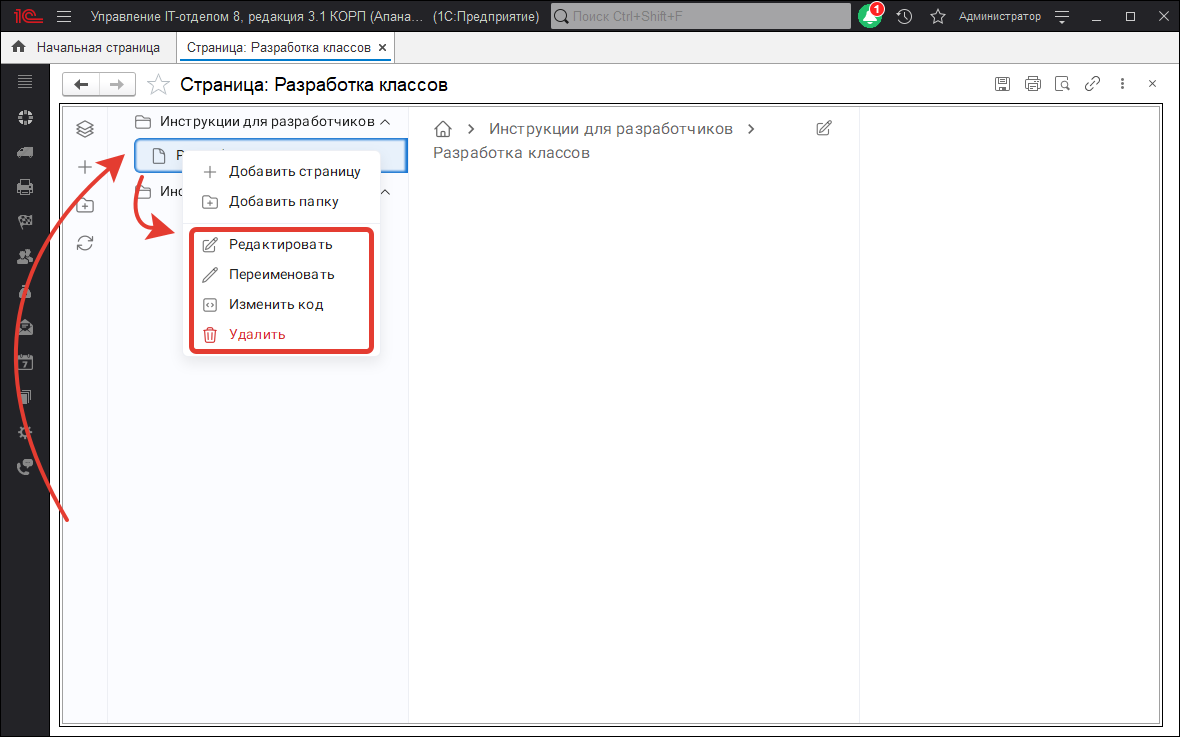Click the layers icon in wiki sidebar
Image resolution: width=1180 pixels, height=737 pixels.
pyautogui.click(x=85, y=128)
